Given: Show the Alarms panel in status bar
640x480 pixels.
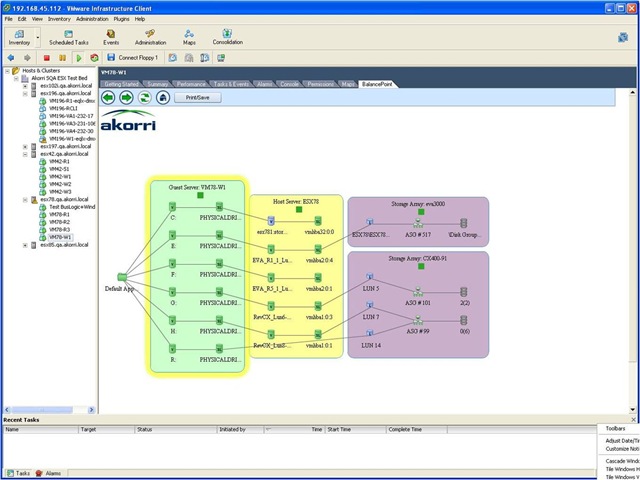Looking at the screenshot, I should 49,473.
